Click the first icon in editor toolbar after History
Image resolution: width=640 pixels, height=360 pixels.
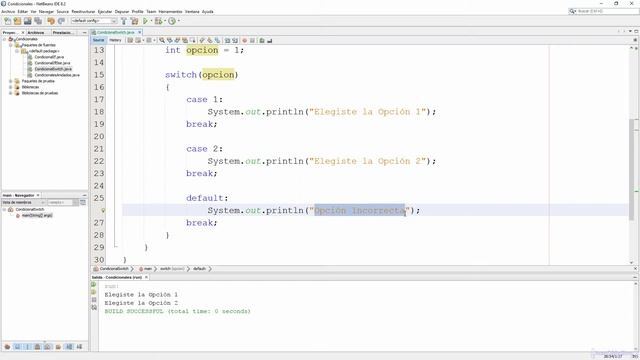130,40
